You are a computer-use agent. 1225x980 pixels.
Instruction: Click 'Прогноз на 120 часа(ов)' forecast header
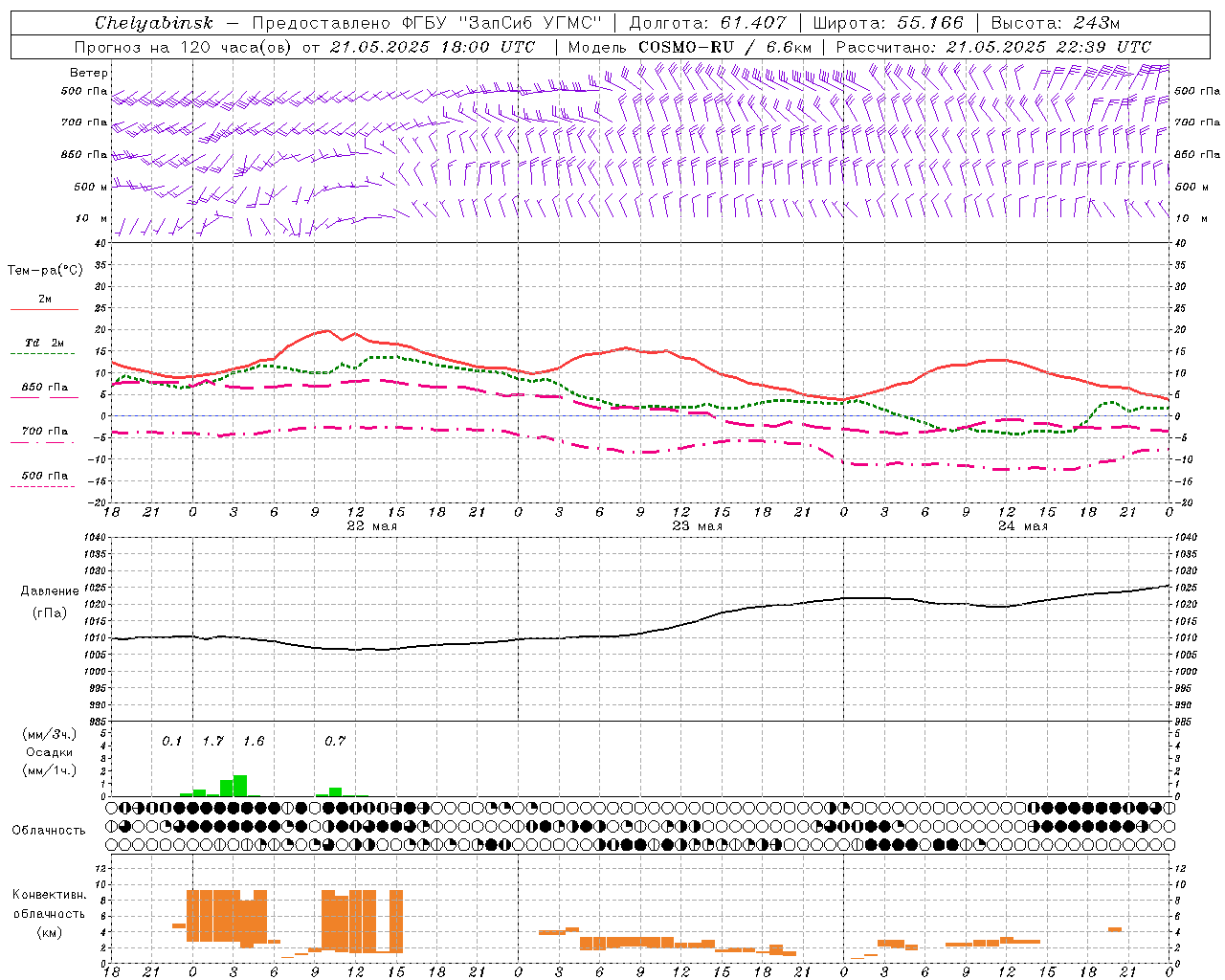coord(183,47)
